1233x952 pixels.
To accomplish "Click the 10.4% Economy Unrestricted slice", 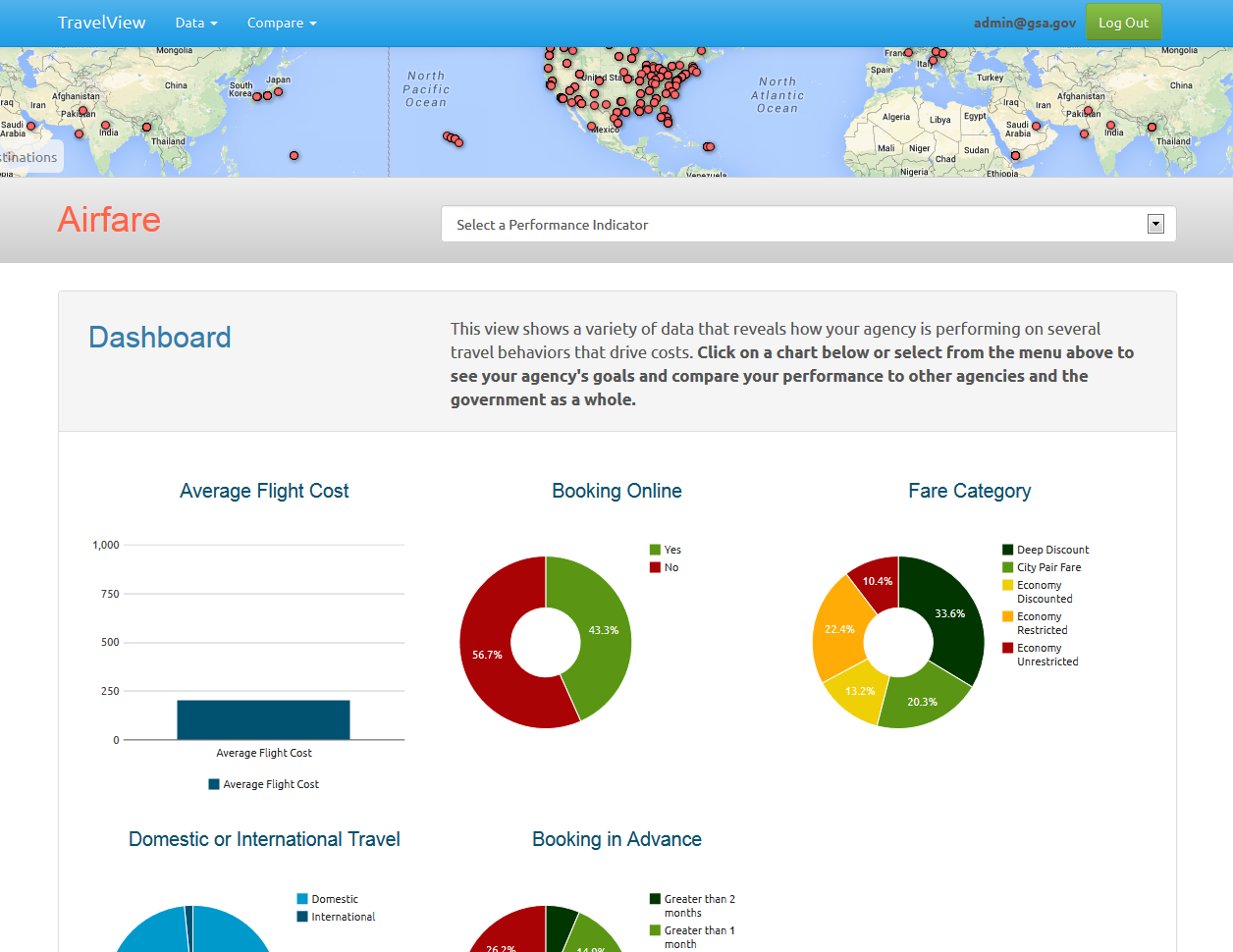I will [876, 581].
